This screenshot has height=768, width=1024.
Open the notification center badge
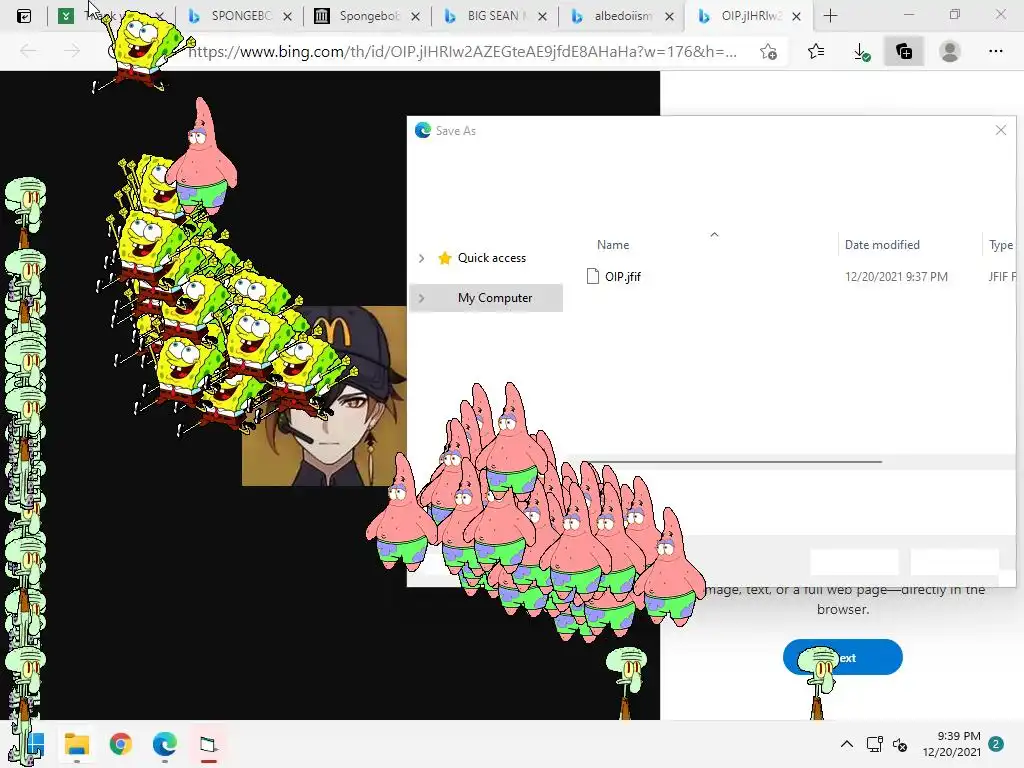(996, 744)
